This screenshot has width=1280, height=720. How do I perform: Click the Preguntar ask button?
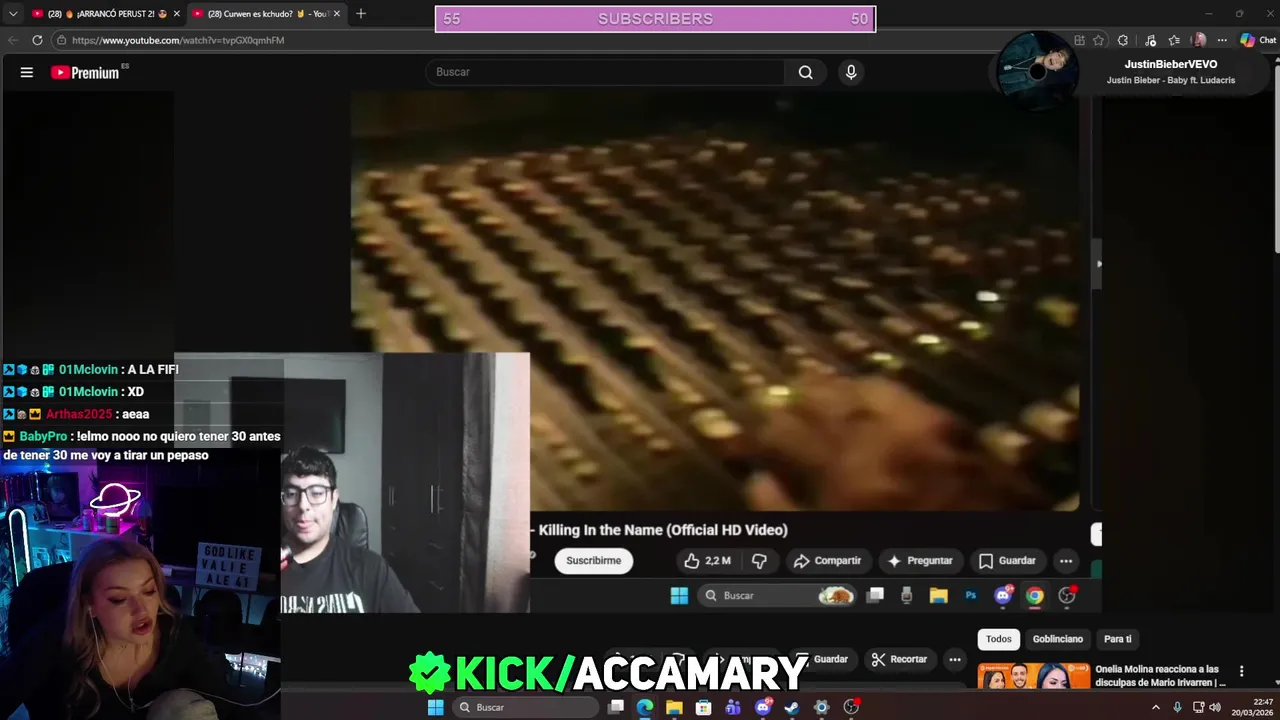[x=920, y=561]
